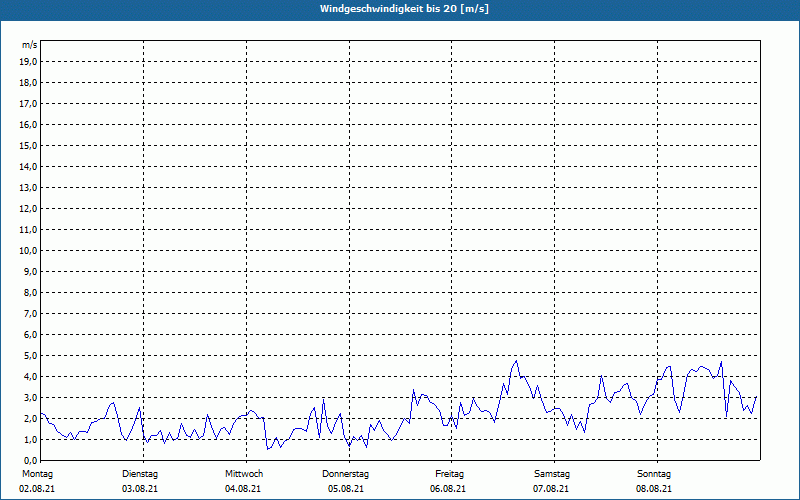Click the 'Mittwoch' day label
Viewport: 800px width, 500px height.
244,474
